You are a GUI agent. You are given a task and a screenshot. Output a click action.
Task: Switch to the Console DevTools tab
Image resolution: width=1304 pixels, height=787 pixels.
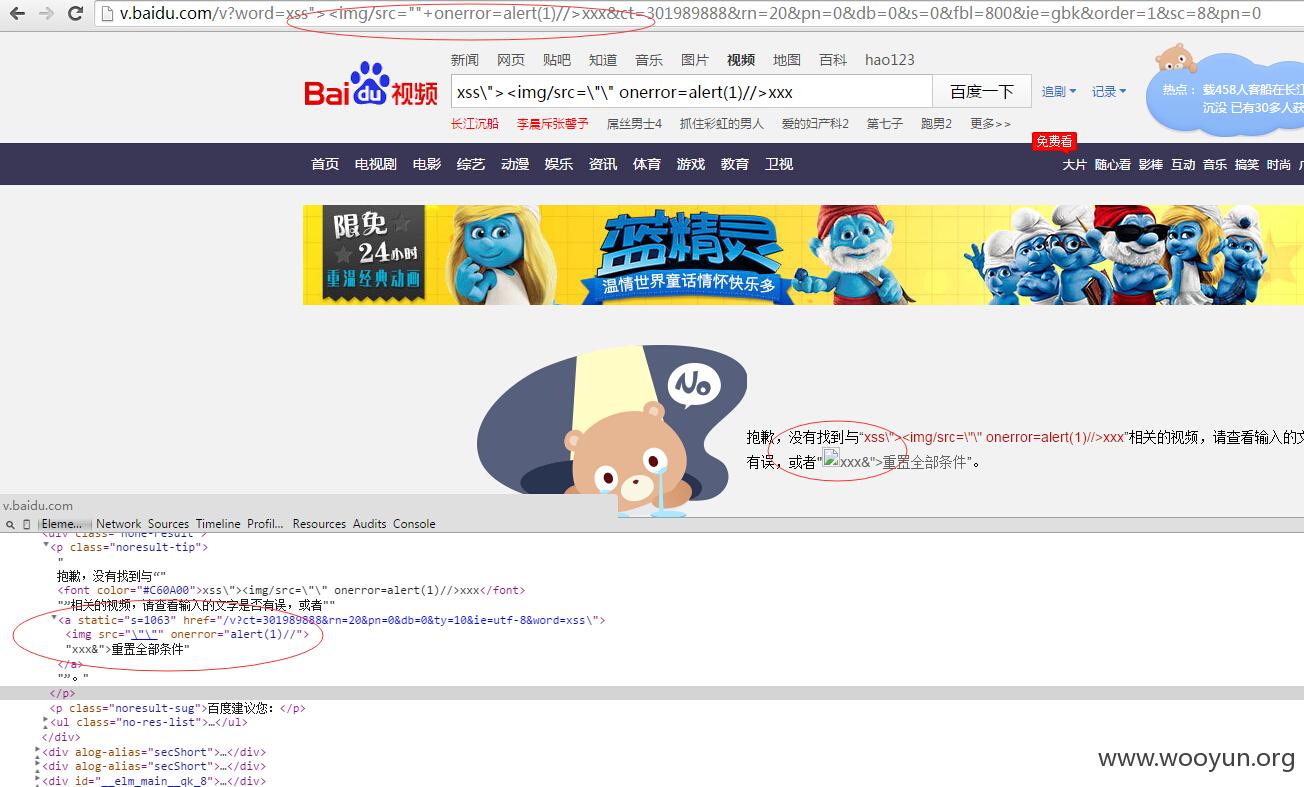[414, 524]
